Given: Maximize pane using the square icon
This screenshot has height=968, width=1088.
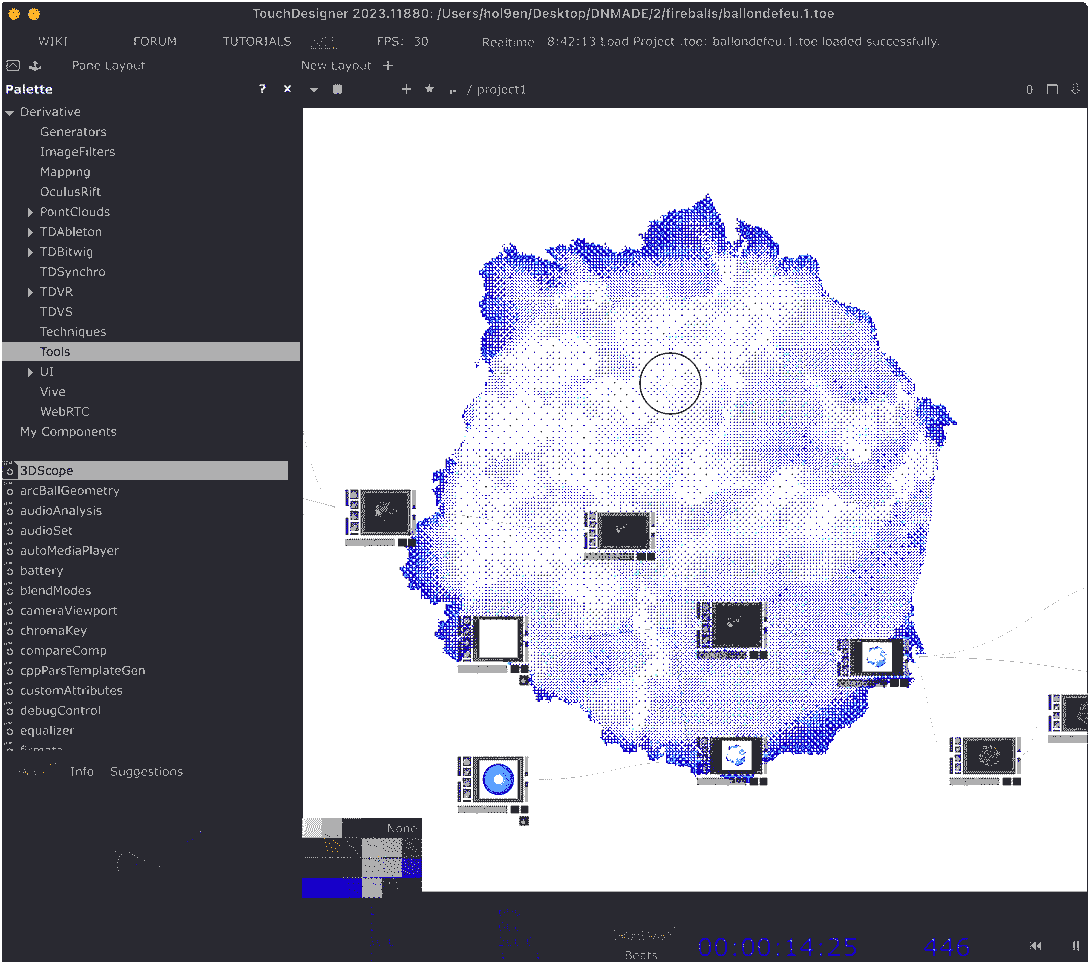Looking at the screenshot, I should (x=1052, y=89).
